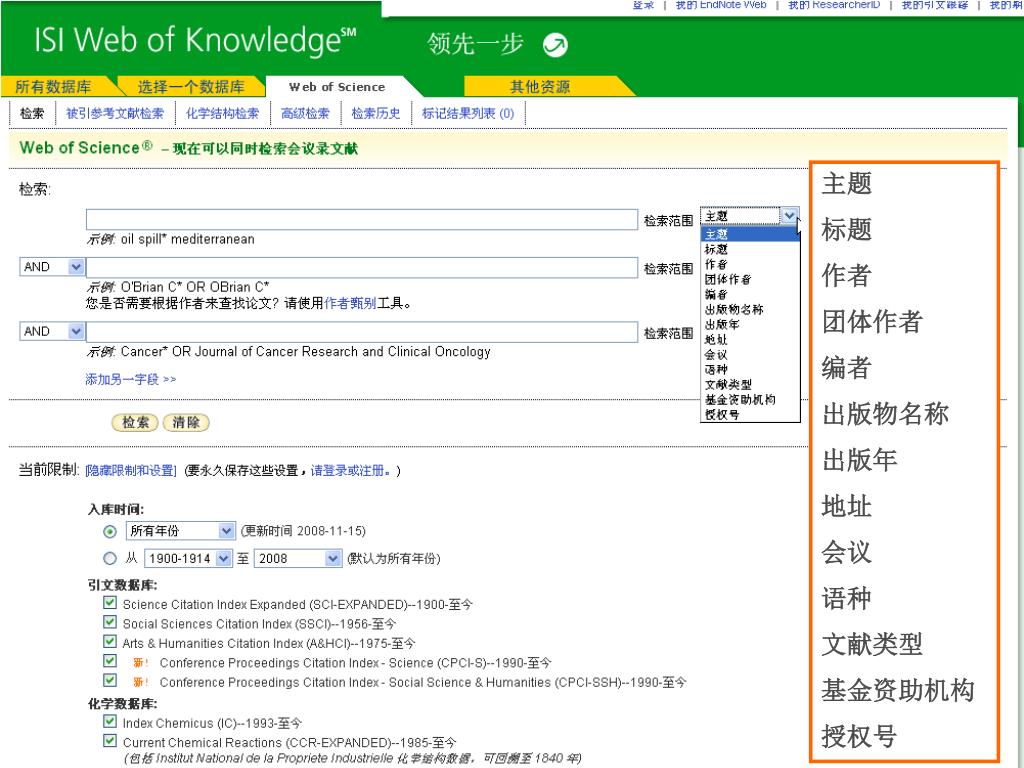Choose 基金资助机构 in the dropdown list
The width and height of the screenshot is (1024, 768).
tap(750, 400)
